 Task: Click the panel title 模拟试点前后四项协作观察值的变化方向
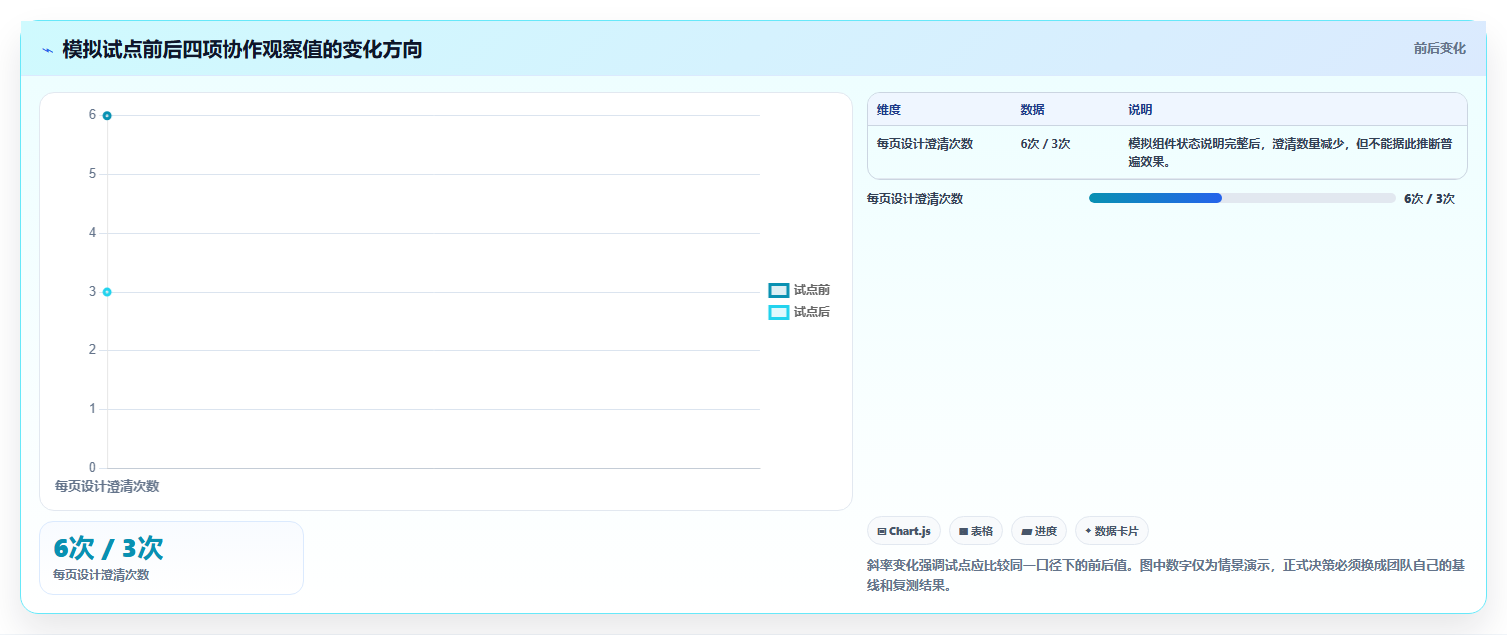click(242, 49)
